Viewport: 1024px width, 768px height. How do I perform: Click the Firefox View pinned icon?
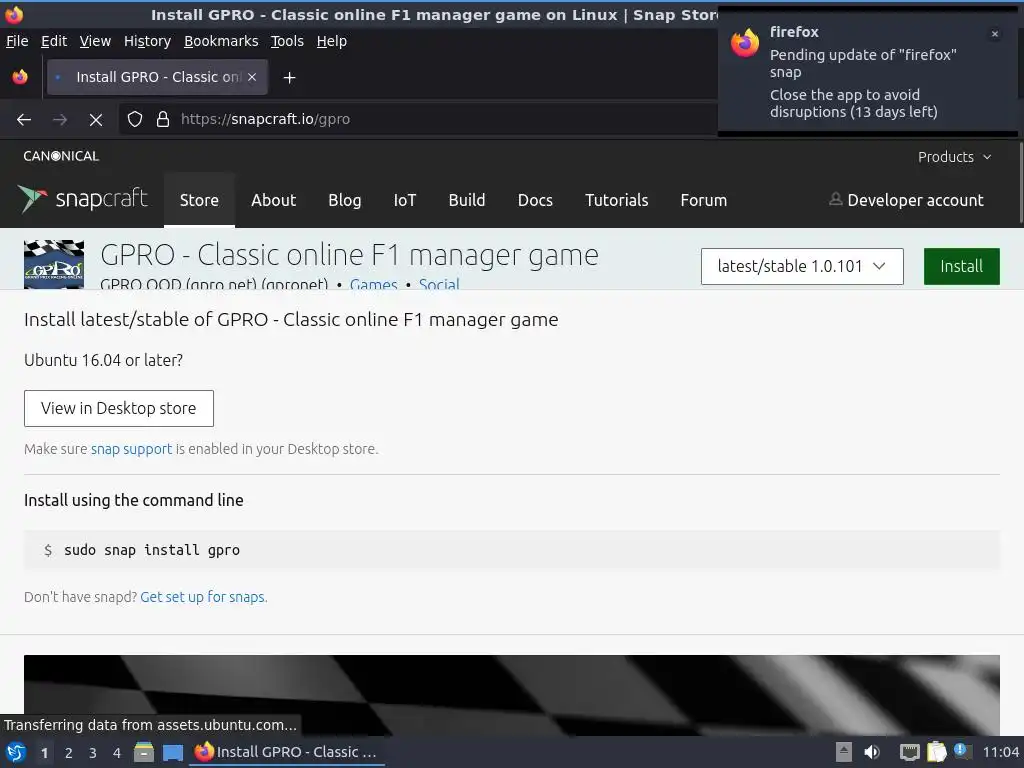(20, 77)
